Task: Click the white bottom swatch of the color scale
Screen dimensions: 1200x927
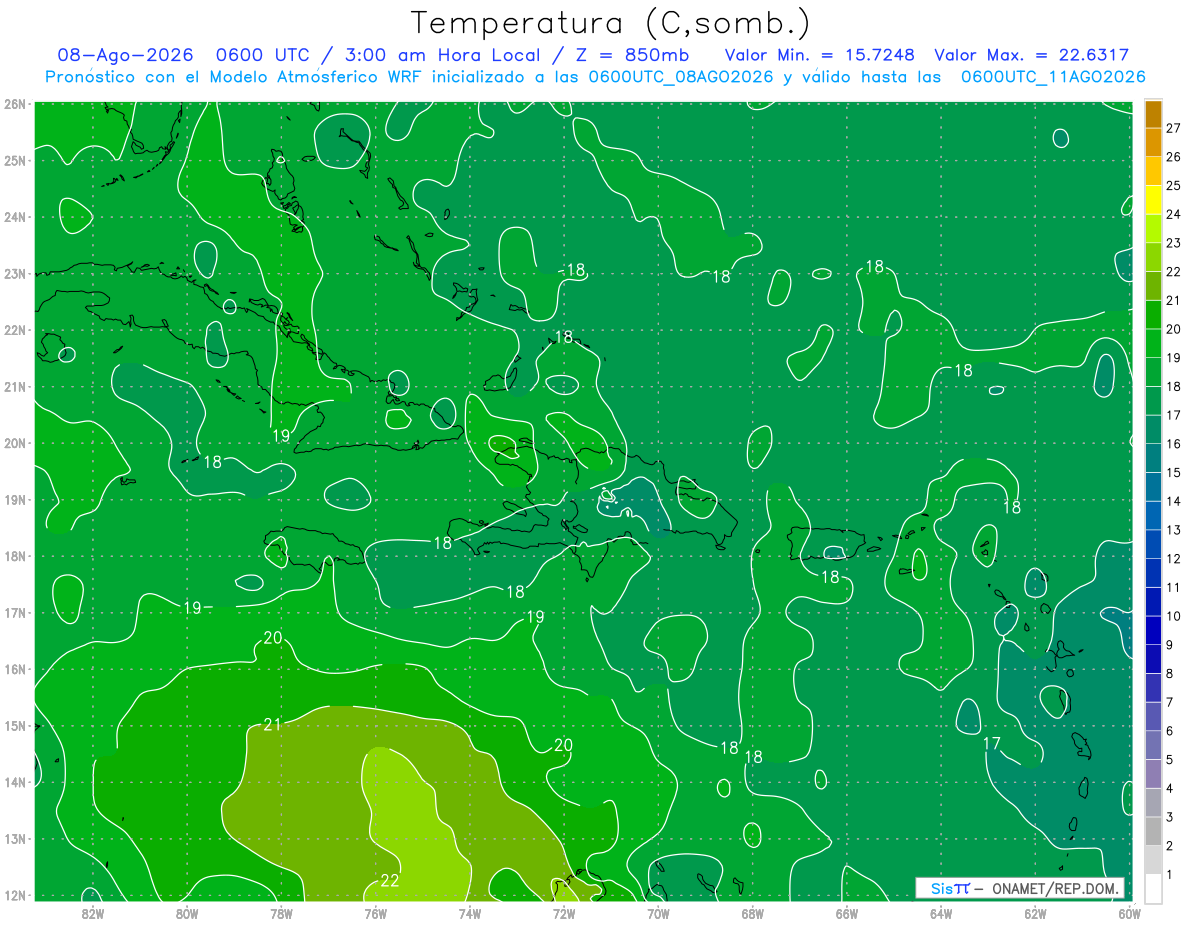Action: click(1154, 887)
